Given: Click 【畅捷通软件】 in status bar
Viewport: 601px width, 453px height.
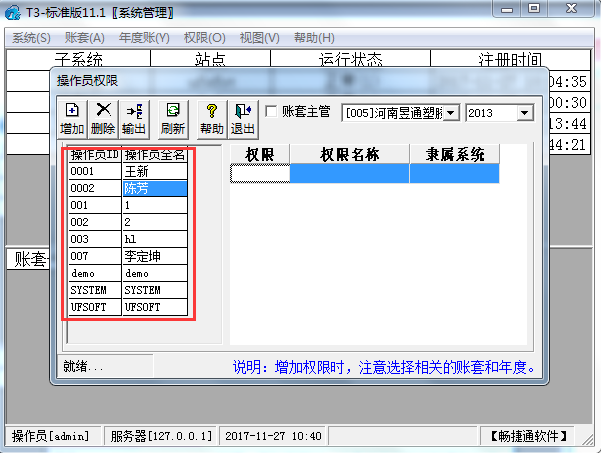Looking at the screenshot, I should [x=527, y=436].
